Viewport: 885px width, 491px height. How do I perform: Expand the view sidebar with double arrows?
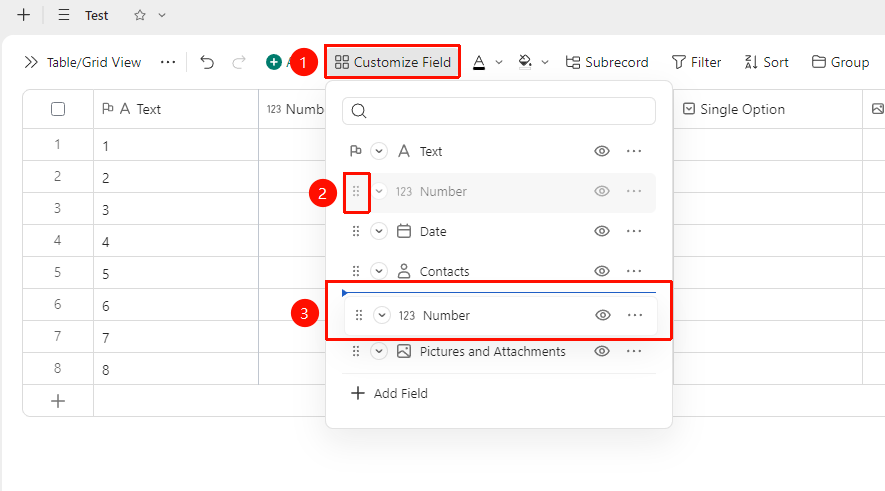coord(31,62)
